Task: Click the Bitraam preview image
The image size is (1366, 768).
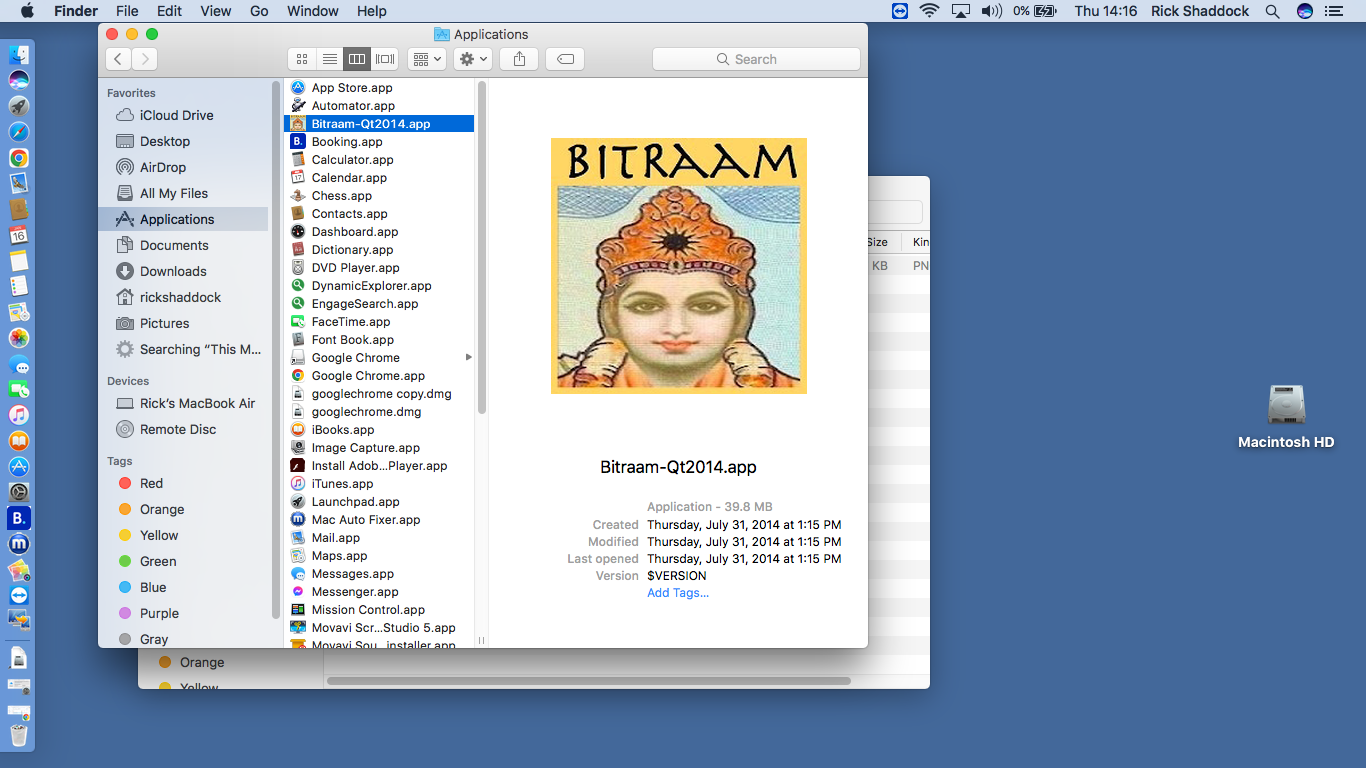Action: 679,266
